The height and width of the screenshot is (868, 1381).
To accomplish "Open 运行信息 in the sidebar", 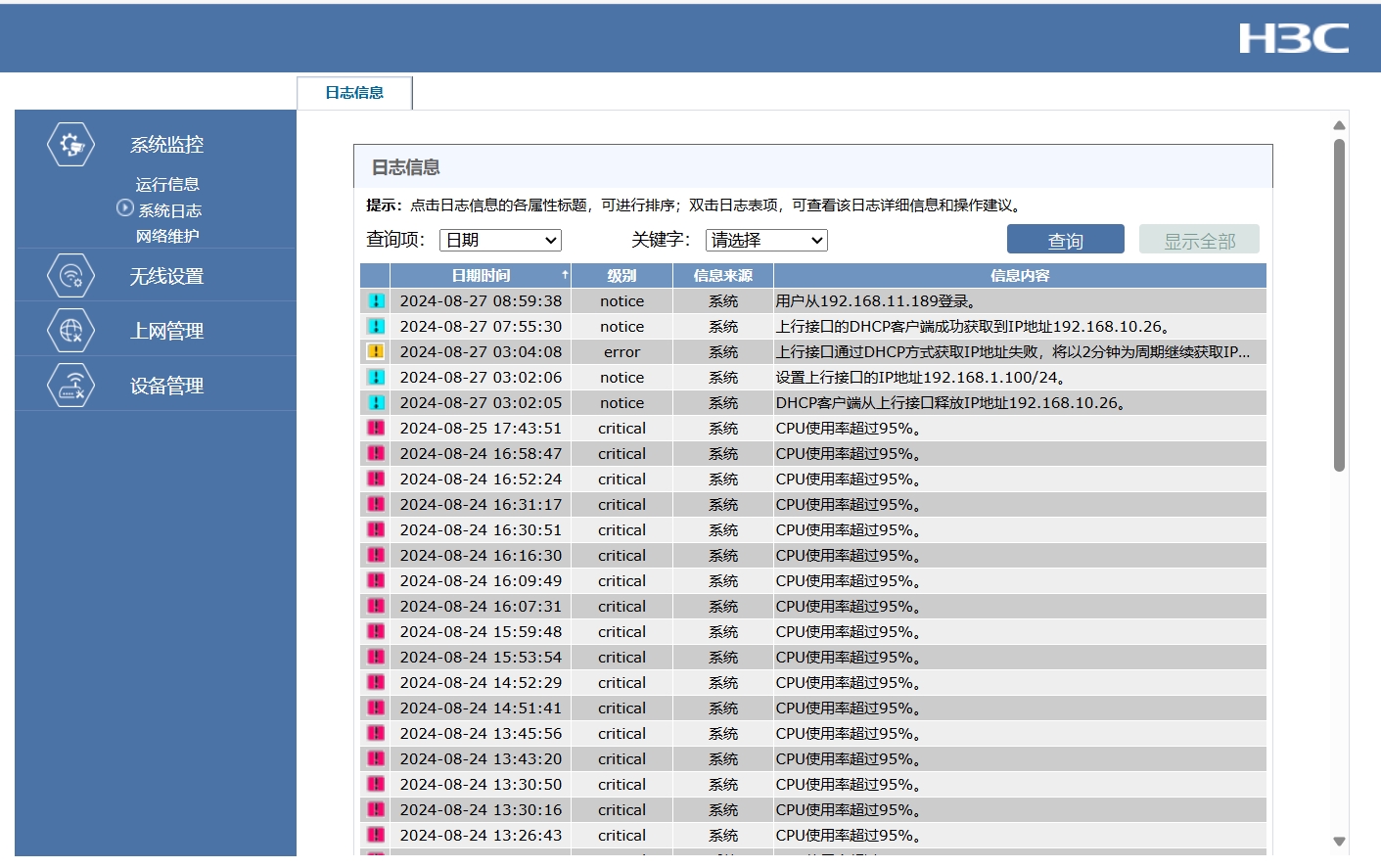I will [167, 184].
